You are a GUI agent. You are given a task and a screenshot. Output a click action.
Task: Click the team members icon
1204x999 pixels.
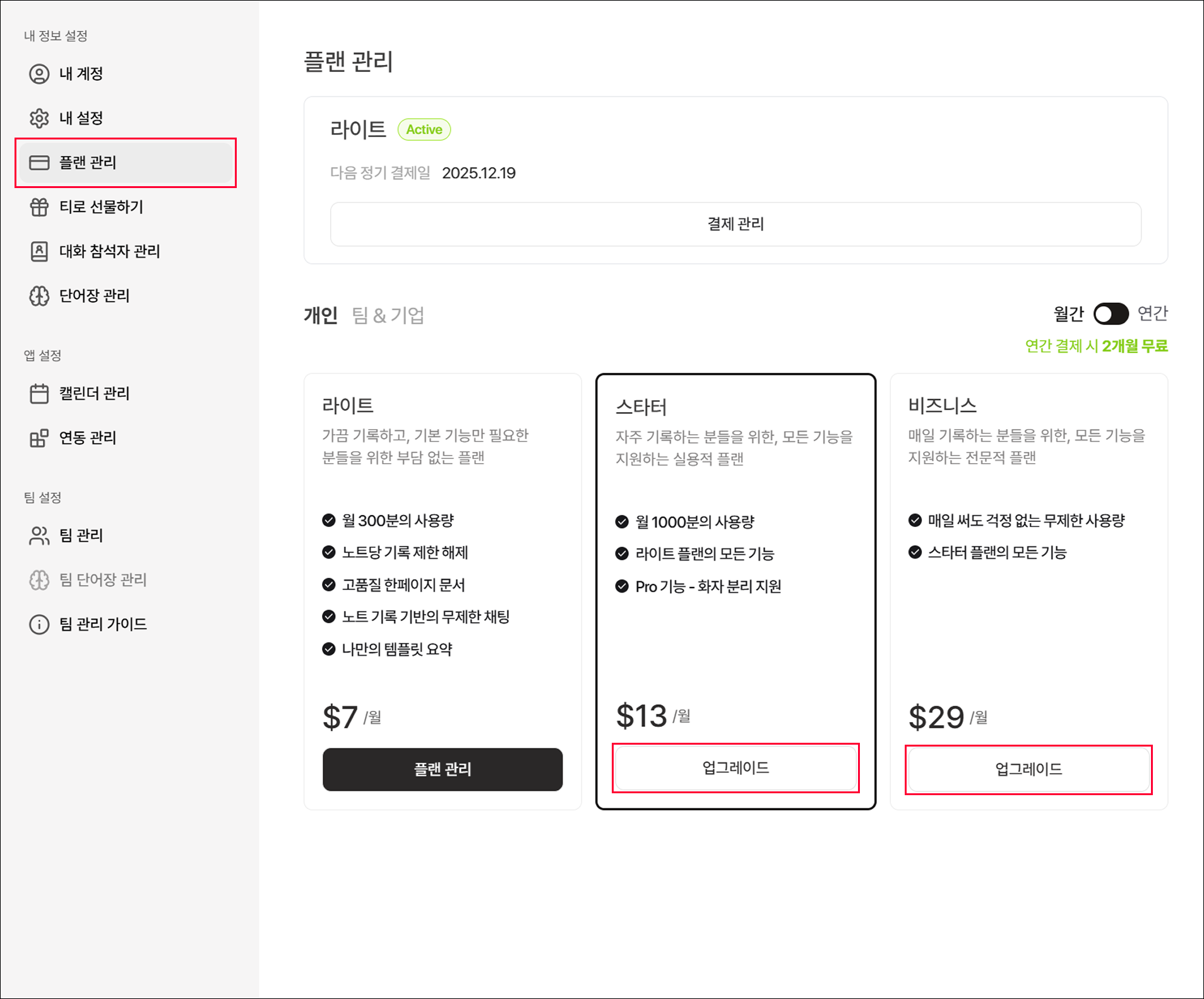click(39, 536)
